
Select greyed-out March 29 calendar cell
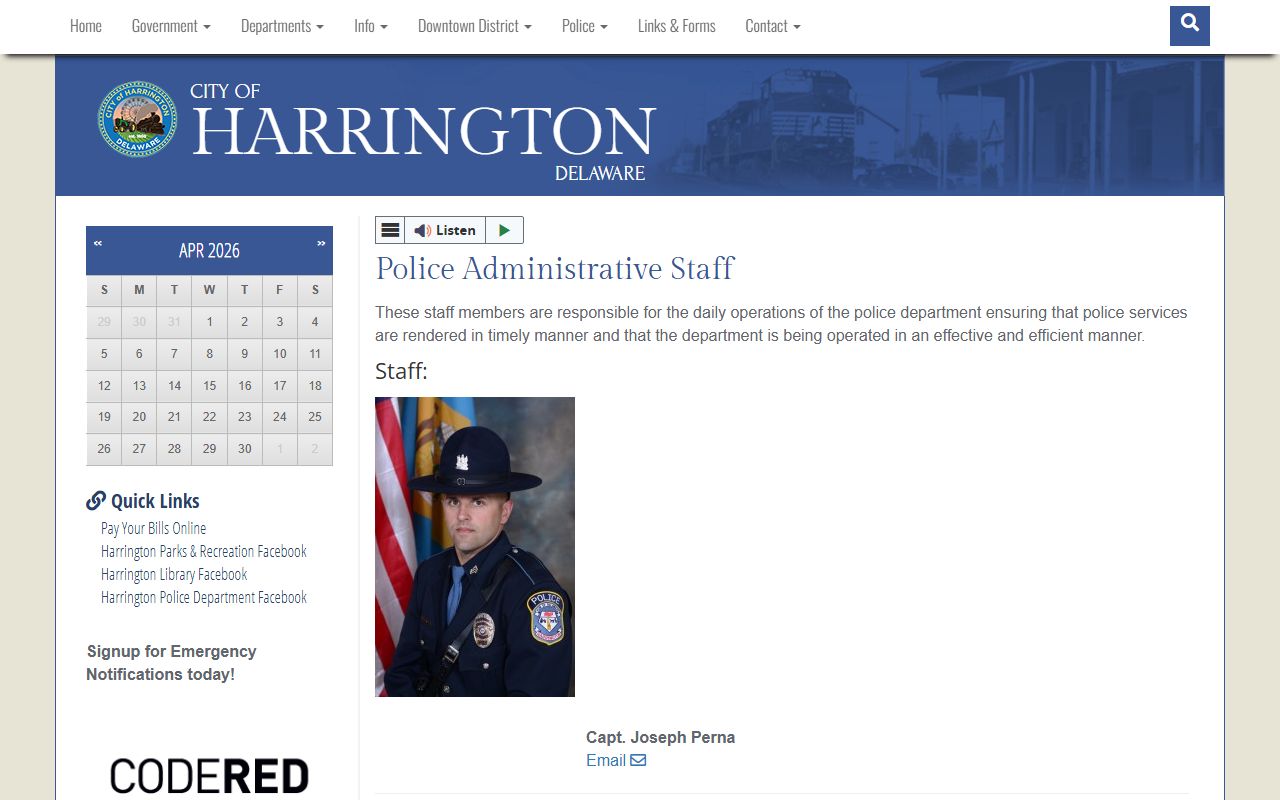click(104, 322)
